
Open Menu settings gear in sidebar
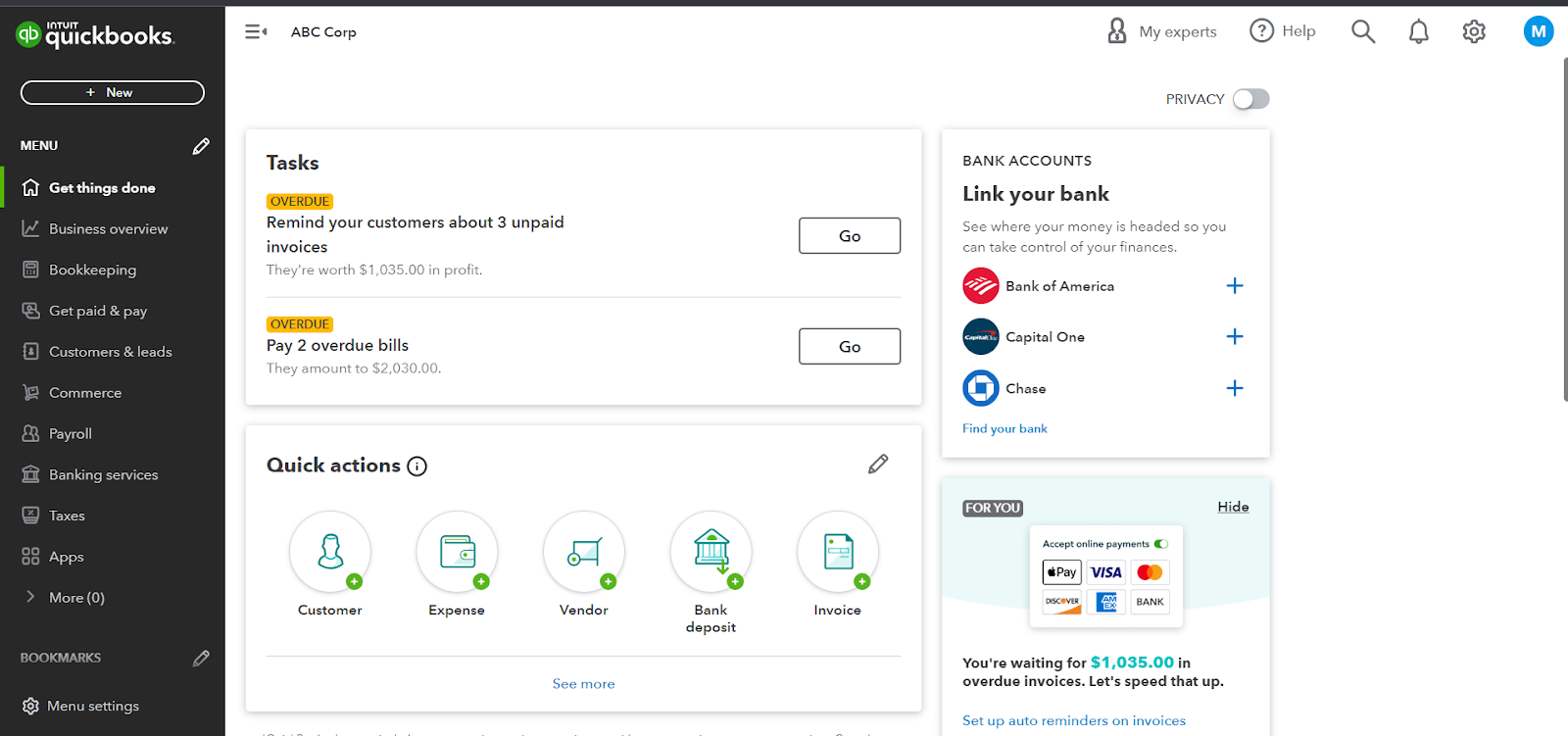point(30,706)
